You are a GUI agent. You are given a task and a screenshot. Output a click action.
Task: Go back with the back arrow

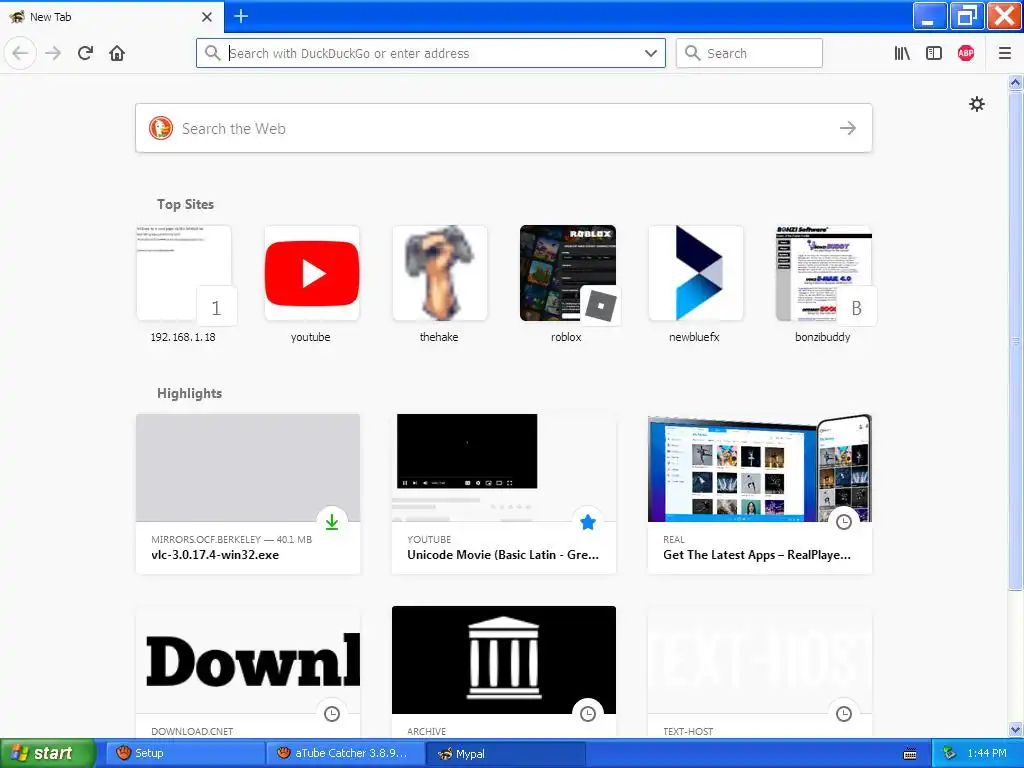[20, 53]
